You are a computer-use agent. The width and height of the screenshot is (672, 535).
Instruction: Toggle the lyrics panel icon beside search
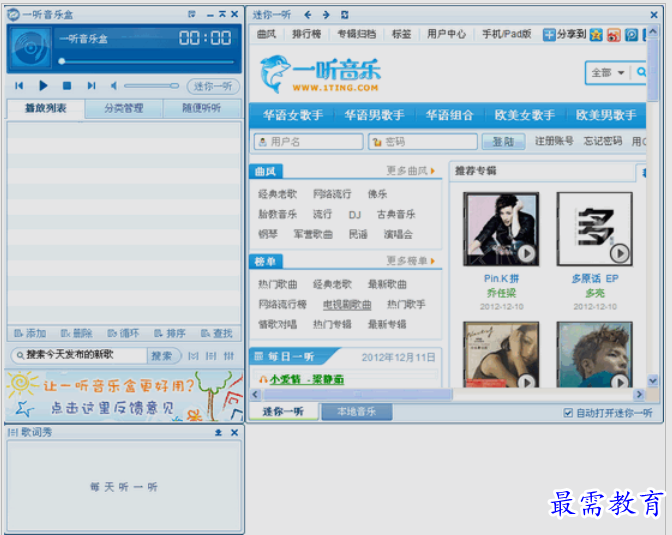click(211, 356)
